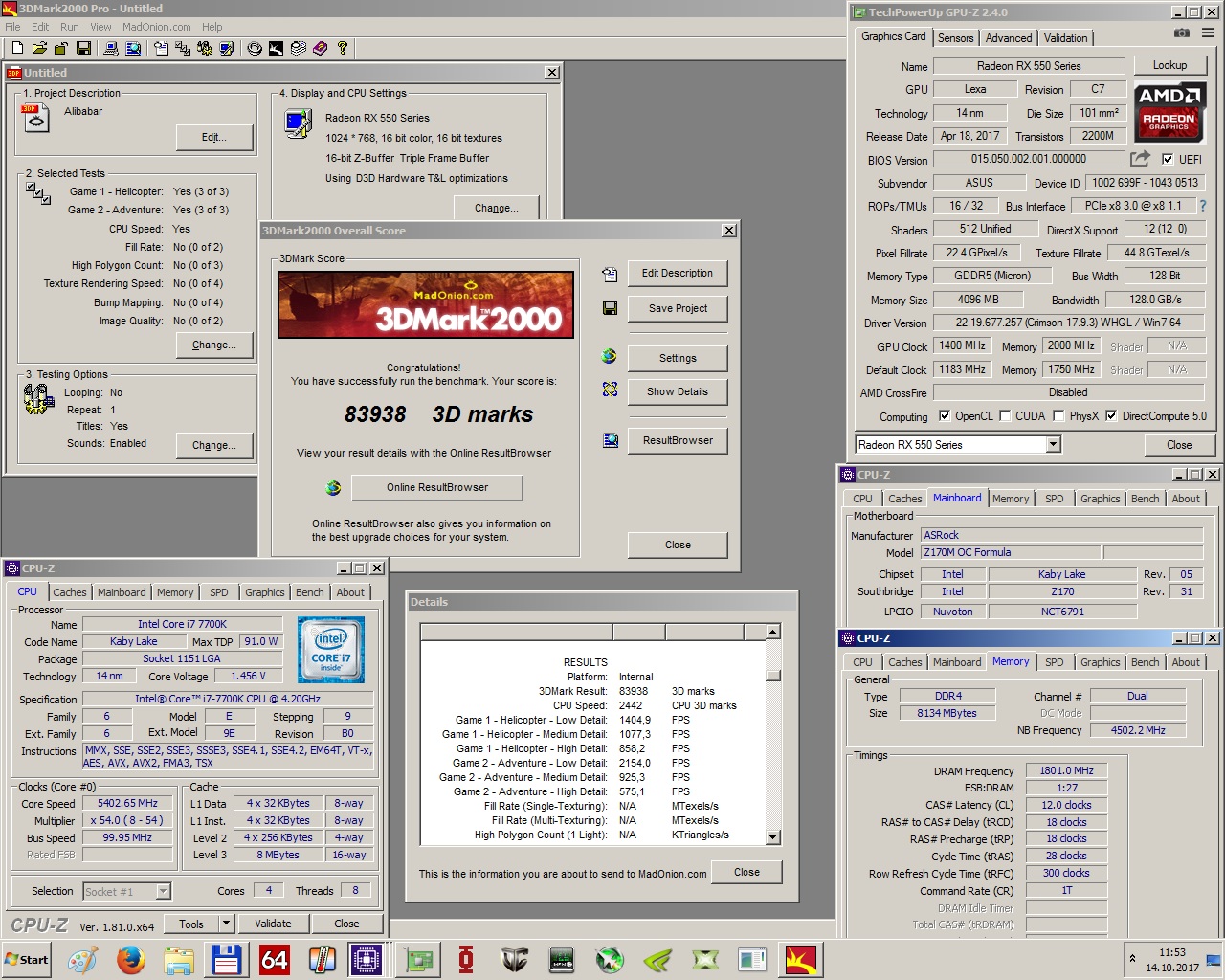The image size is (1225, 980).
Task: Click the Save (floppy disk) toolbar icon
Action: click(x=83, y=48)
